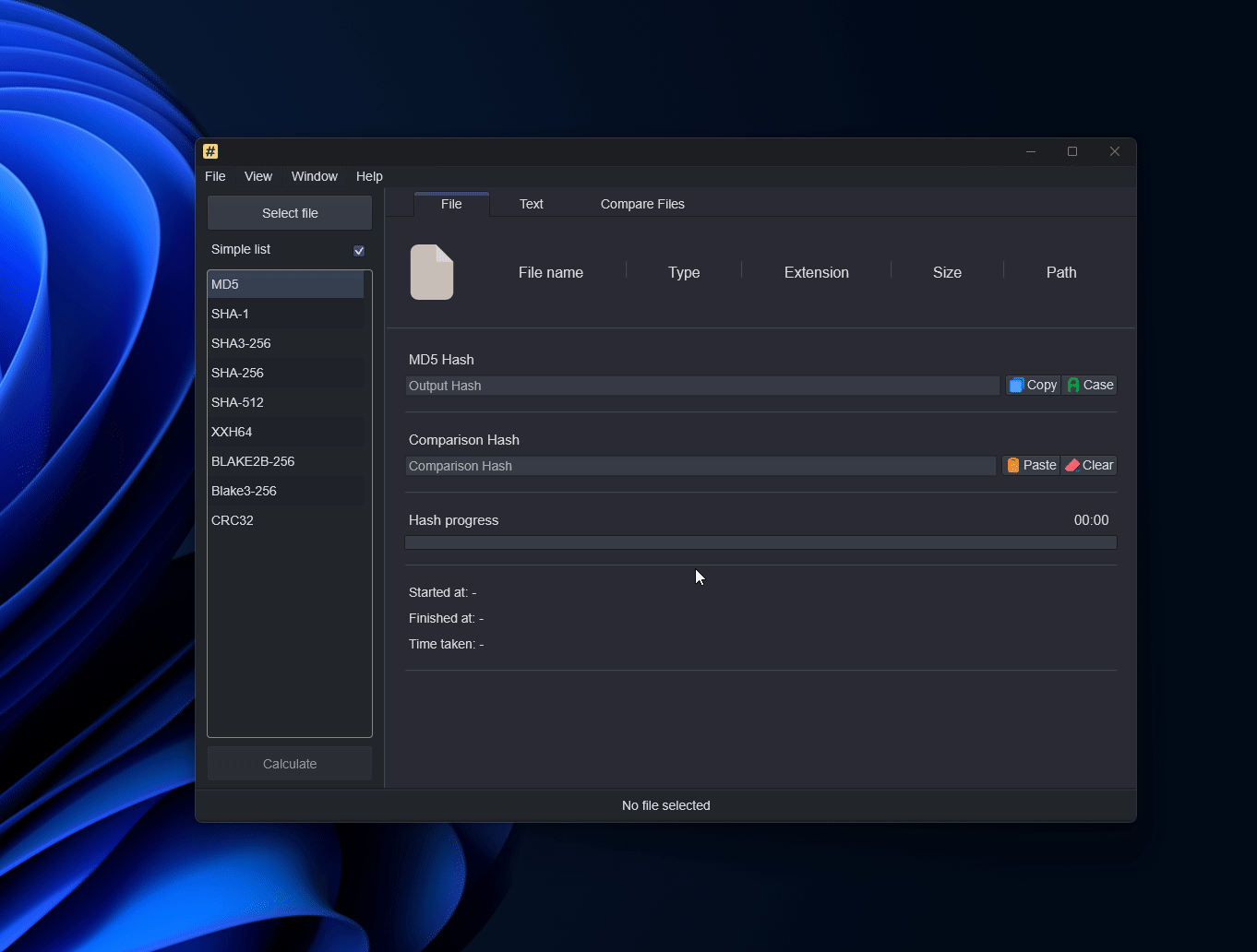
Task: Click the Calculate button
Action: pos(289,763)
